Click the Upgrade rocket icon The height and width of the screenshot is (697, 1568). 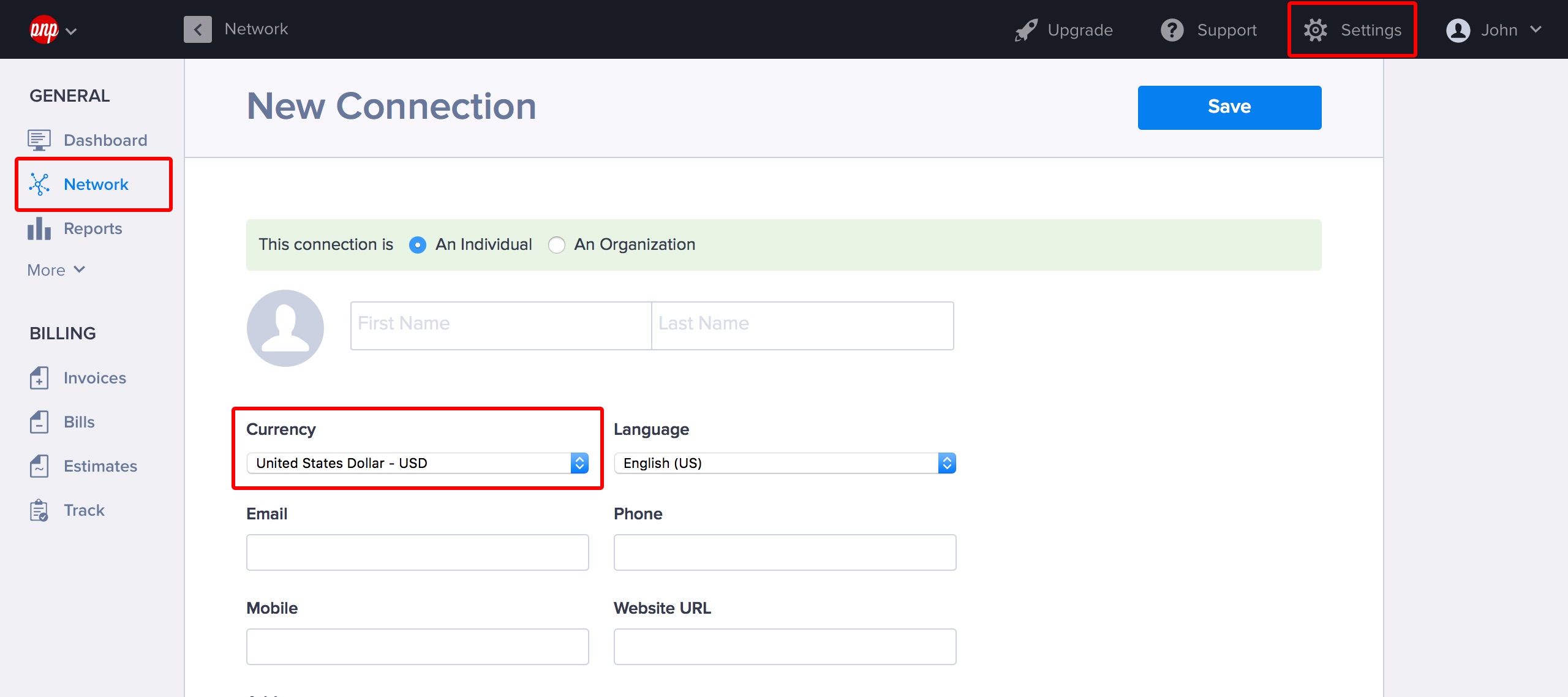1026,30
